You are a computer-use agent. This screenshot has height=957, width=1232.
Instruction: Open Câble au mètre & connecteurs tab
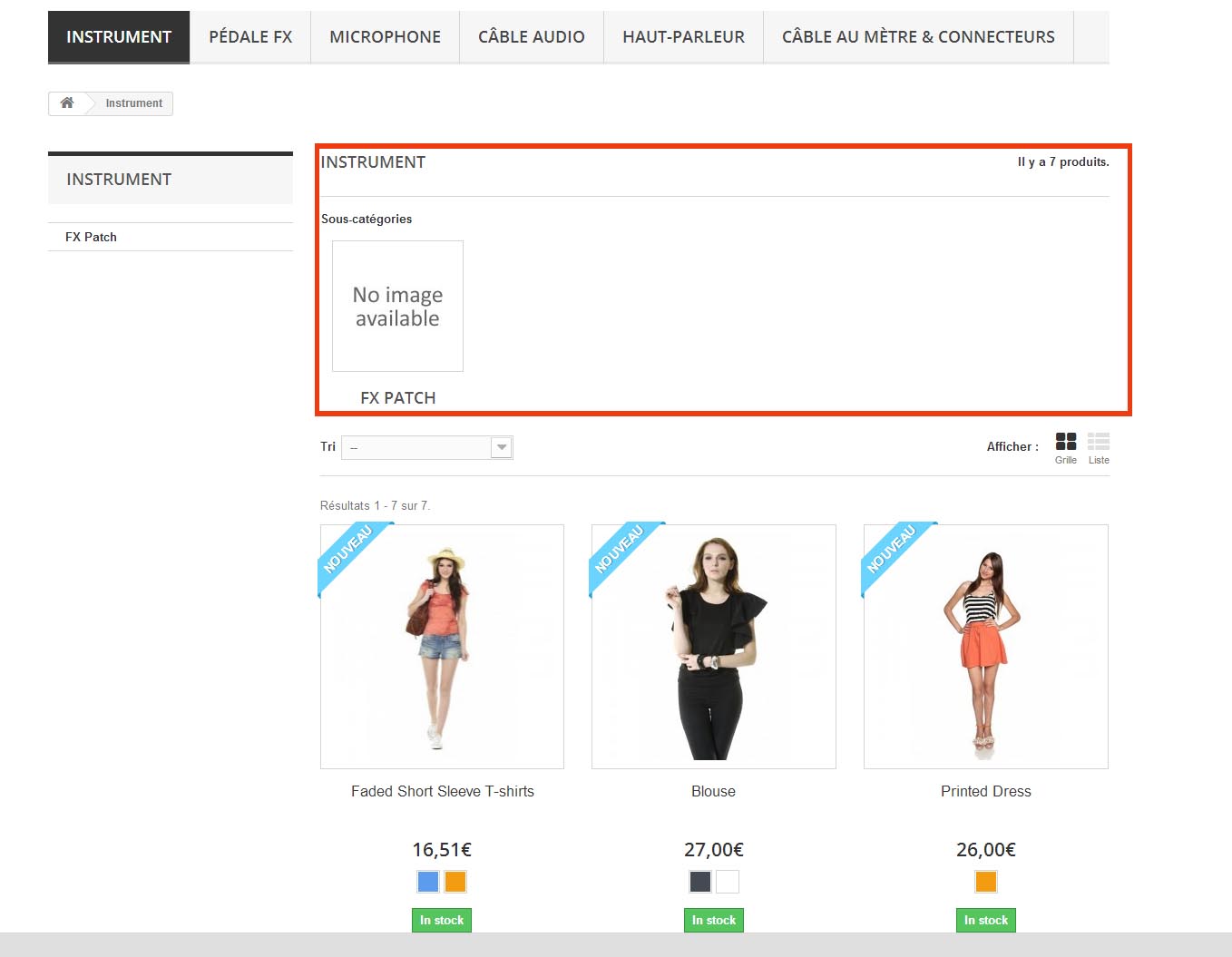point(918,37)
